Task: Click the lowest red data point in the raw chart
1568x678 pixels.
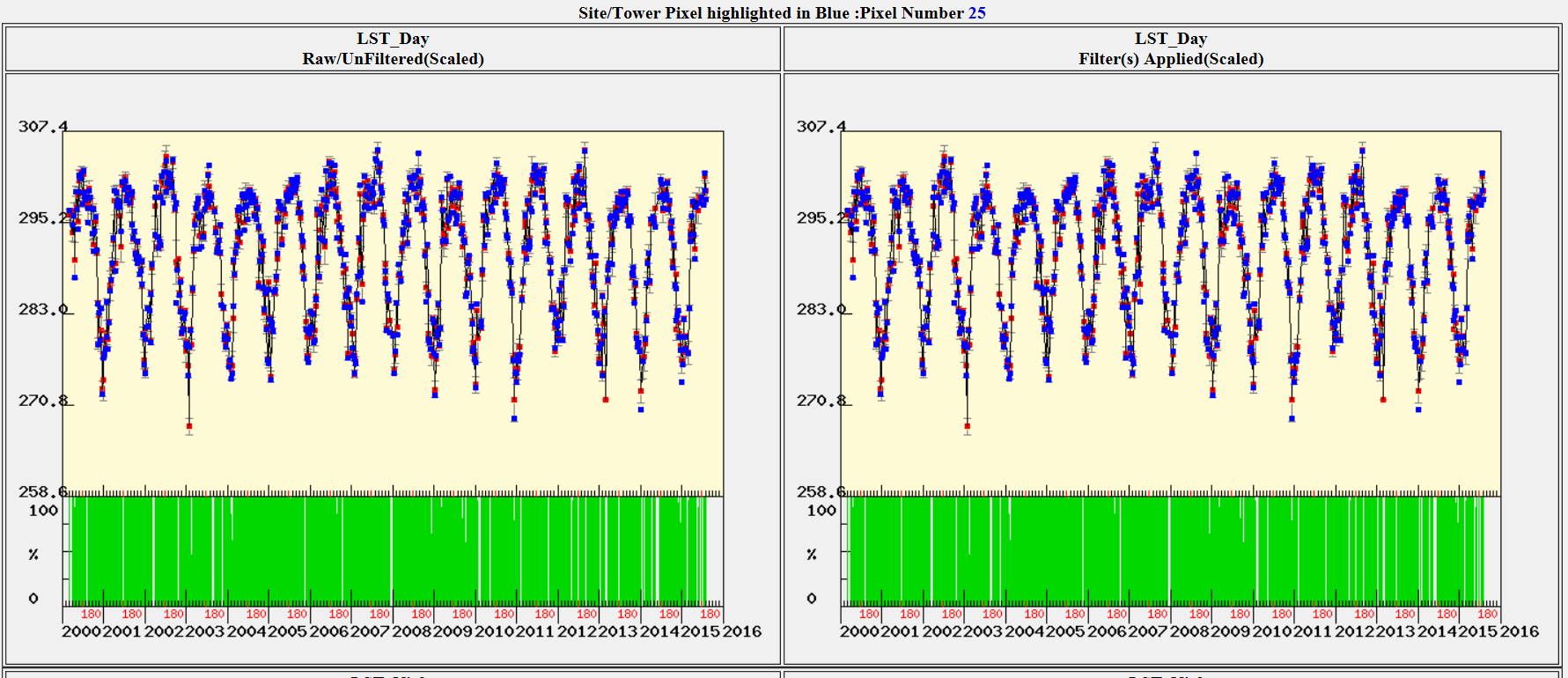Action: tap(189, 427)
